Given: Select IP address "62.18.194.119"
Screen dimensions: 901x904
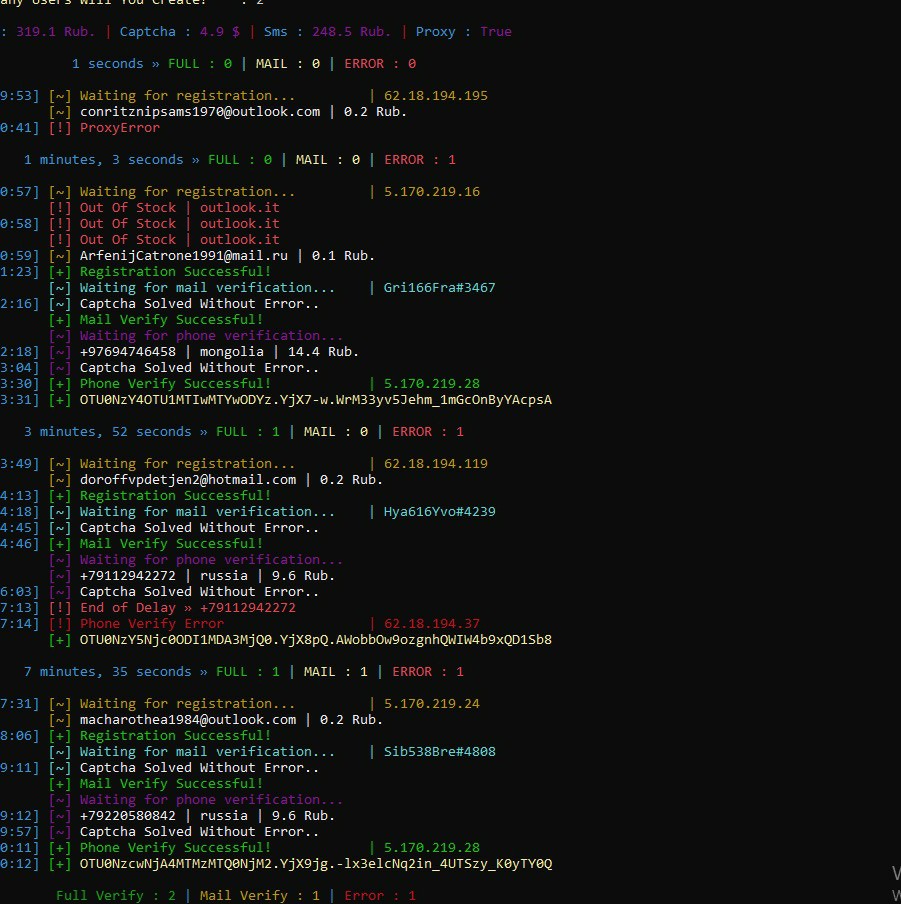Looking at the screenshot, I should [436, 464].
